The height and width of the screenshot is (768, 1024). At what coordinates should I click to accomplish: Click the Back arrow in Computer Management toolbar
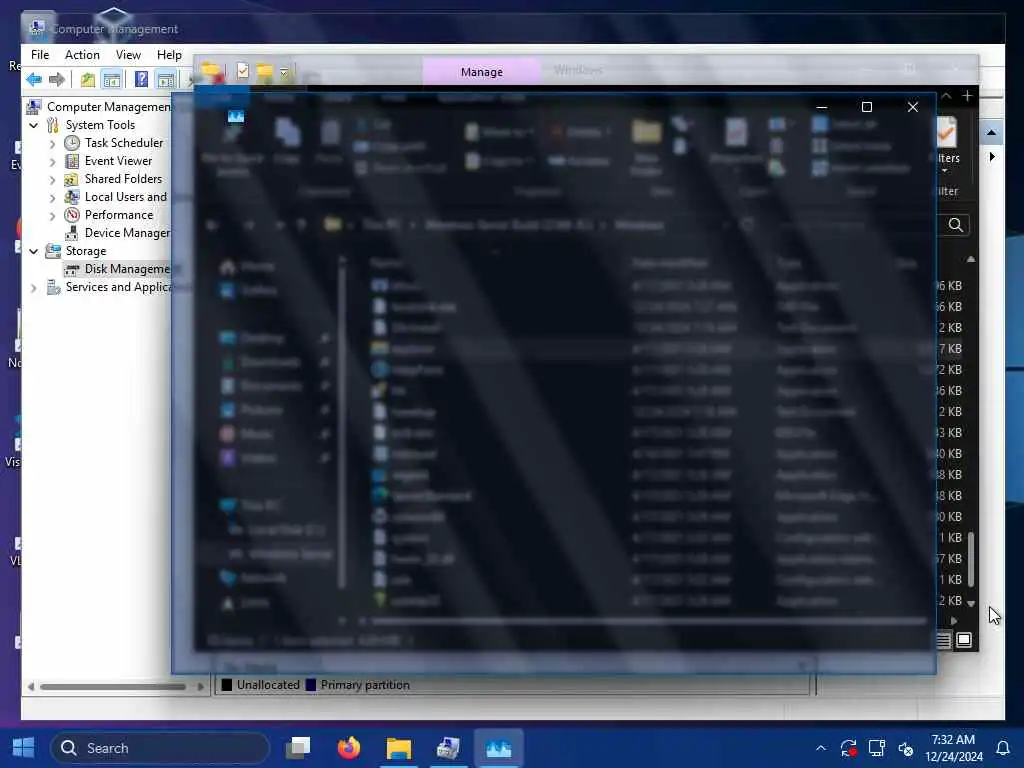pyautogui.click(x=34, y=80)
